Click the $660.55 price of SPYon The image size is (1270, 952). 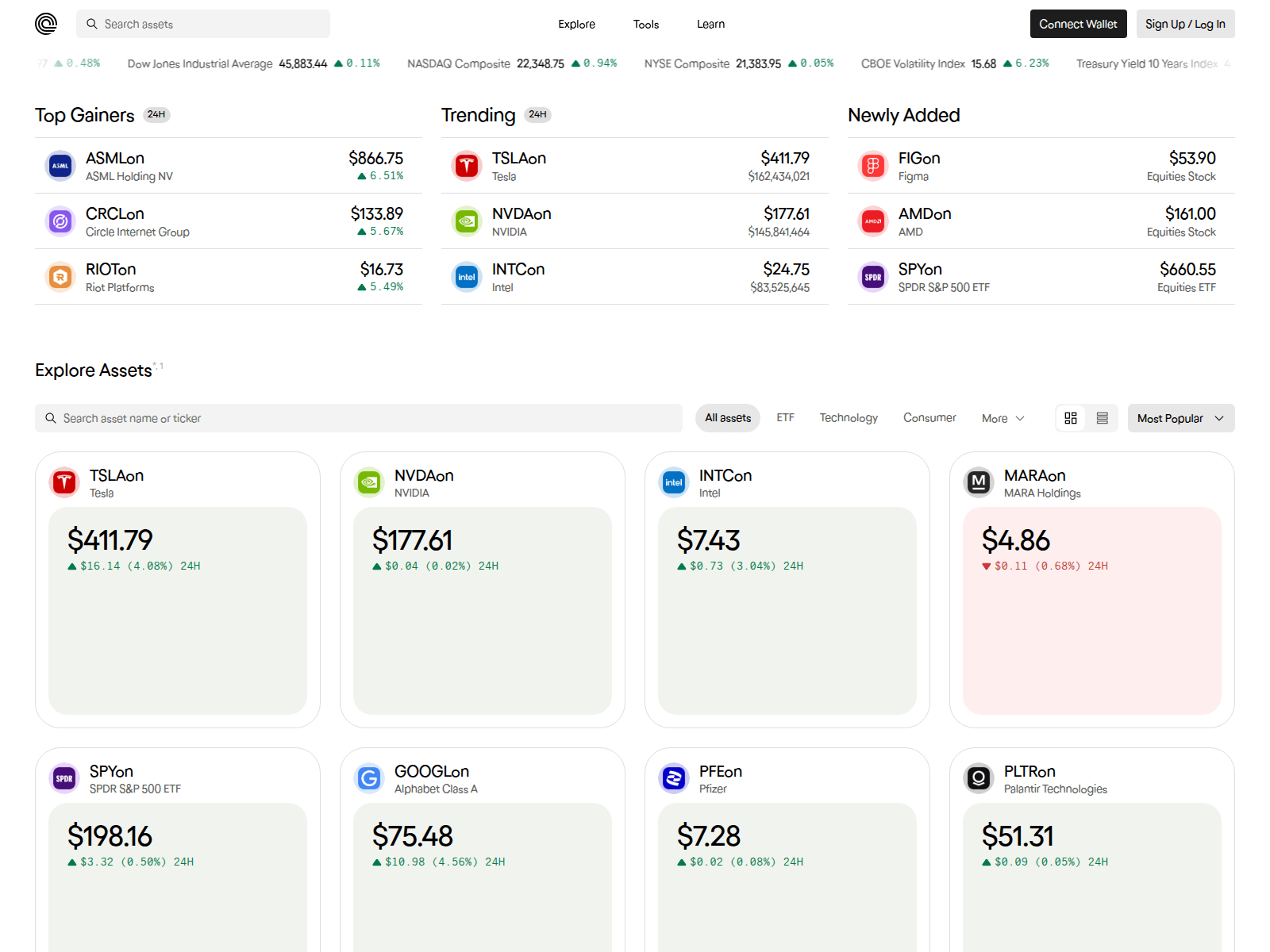pyautogui.click(x=1187, y=270)
